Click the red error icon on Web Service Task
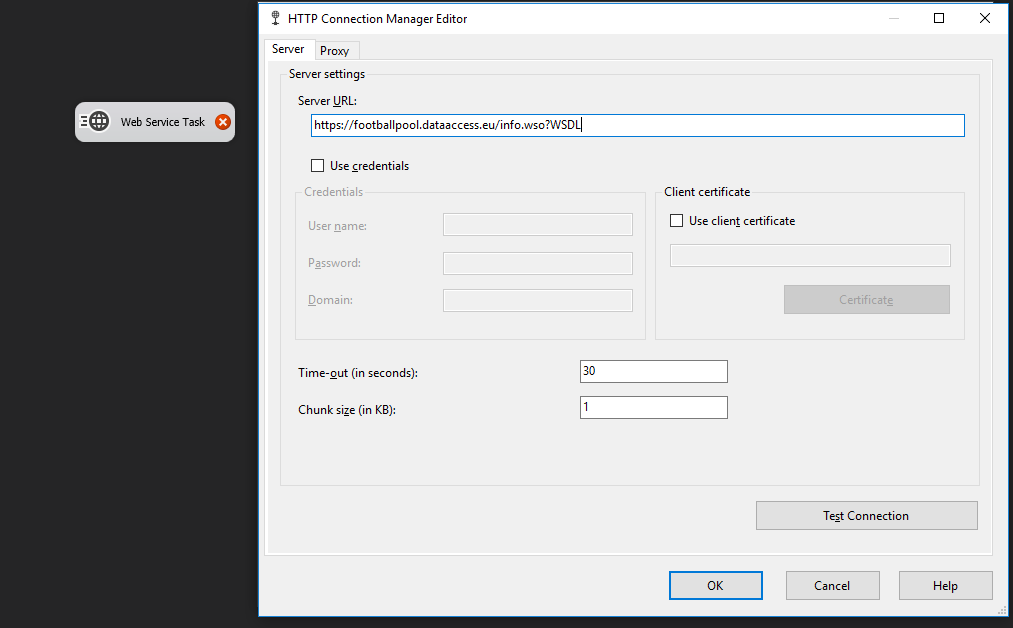The width and height of the screenshot is (1013, 628). [x=223, y=122]
